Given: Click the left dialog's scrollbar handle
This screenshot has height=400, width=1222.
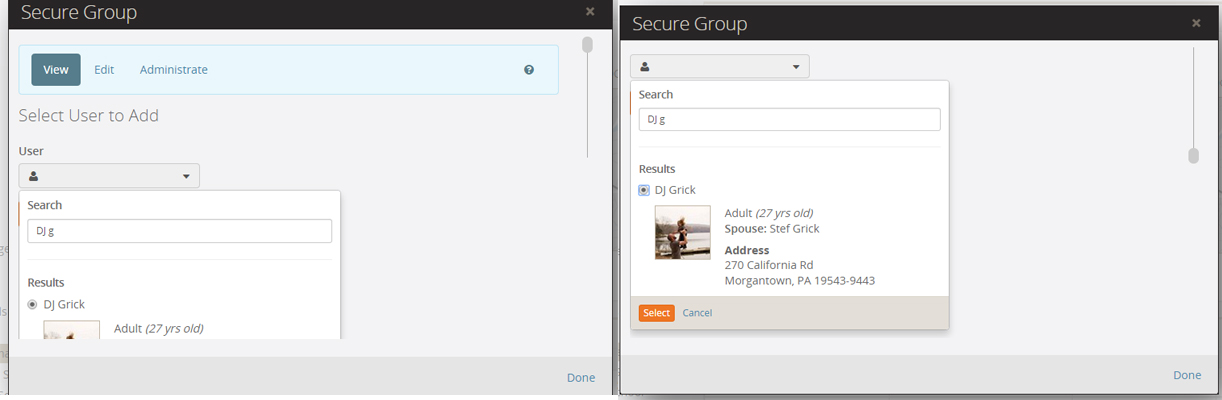Looking at the screenshot, I should [587, 44].
